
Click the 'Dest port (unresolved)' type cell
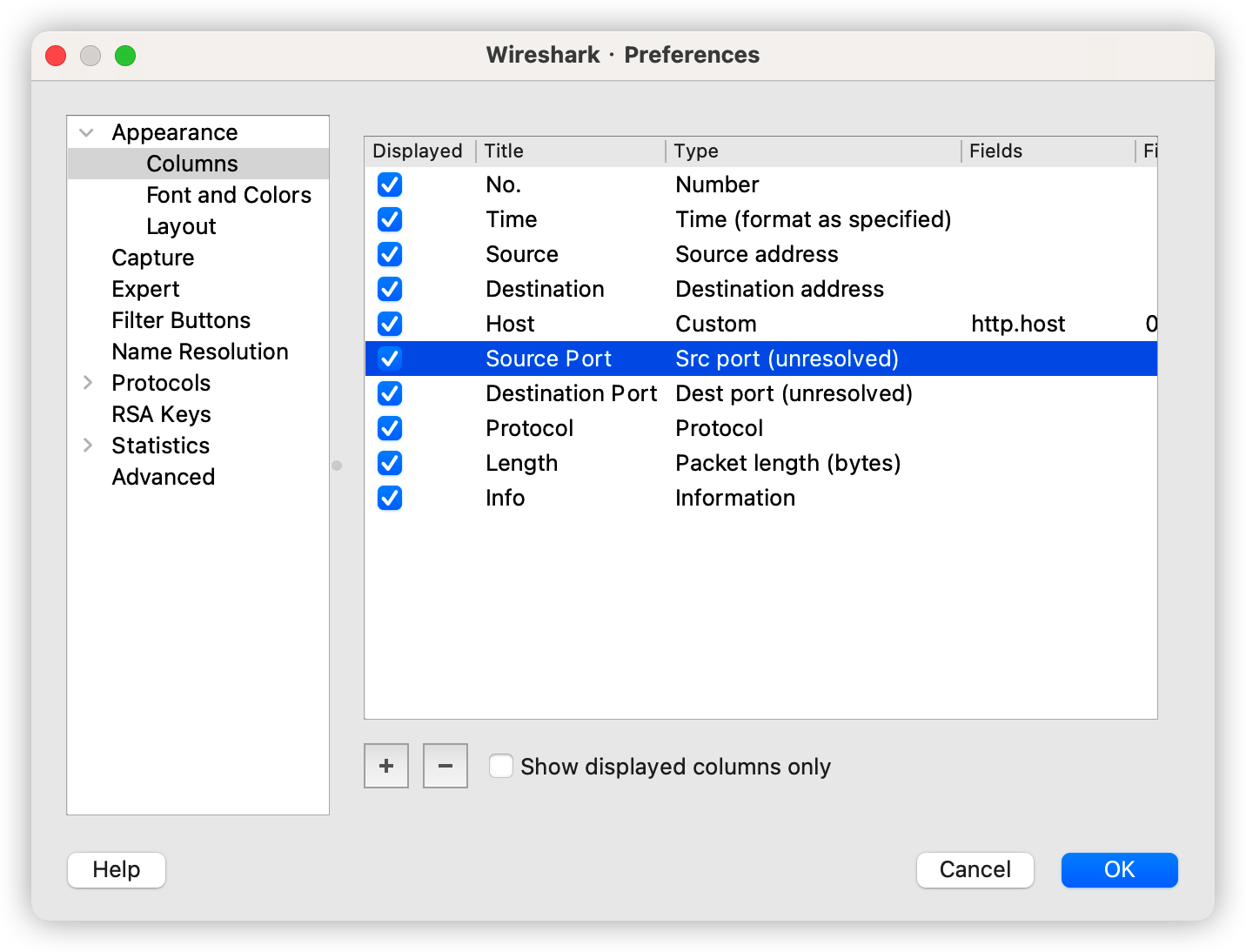pos(794,393)
